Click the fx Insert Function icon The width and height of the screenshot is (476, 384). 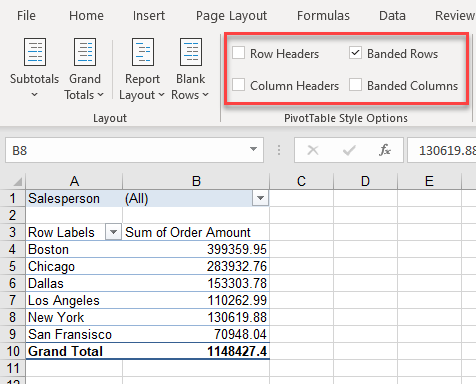click(385, 150)
